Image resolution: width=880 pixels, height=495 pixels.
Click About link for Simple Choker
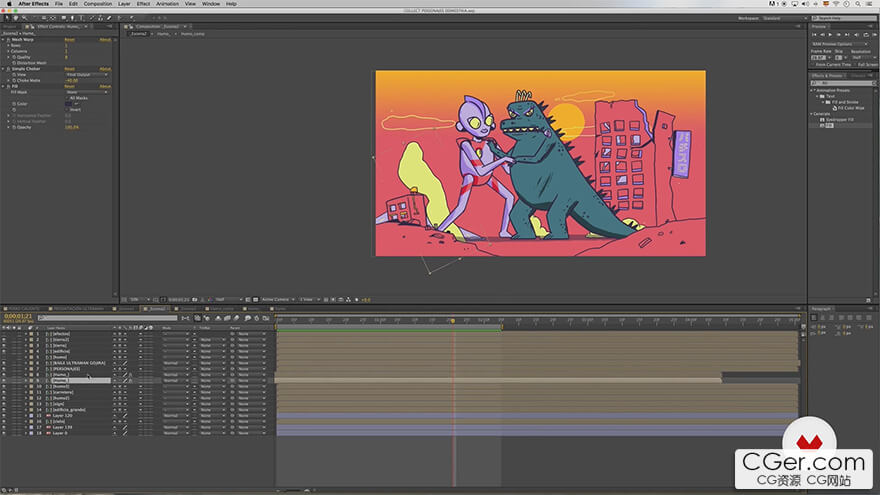(x=105, y=69)
